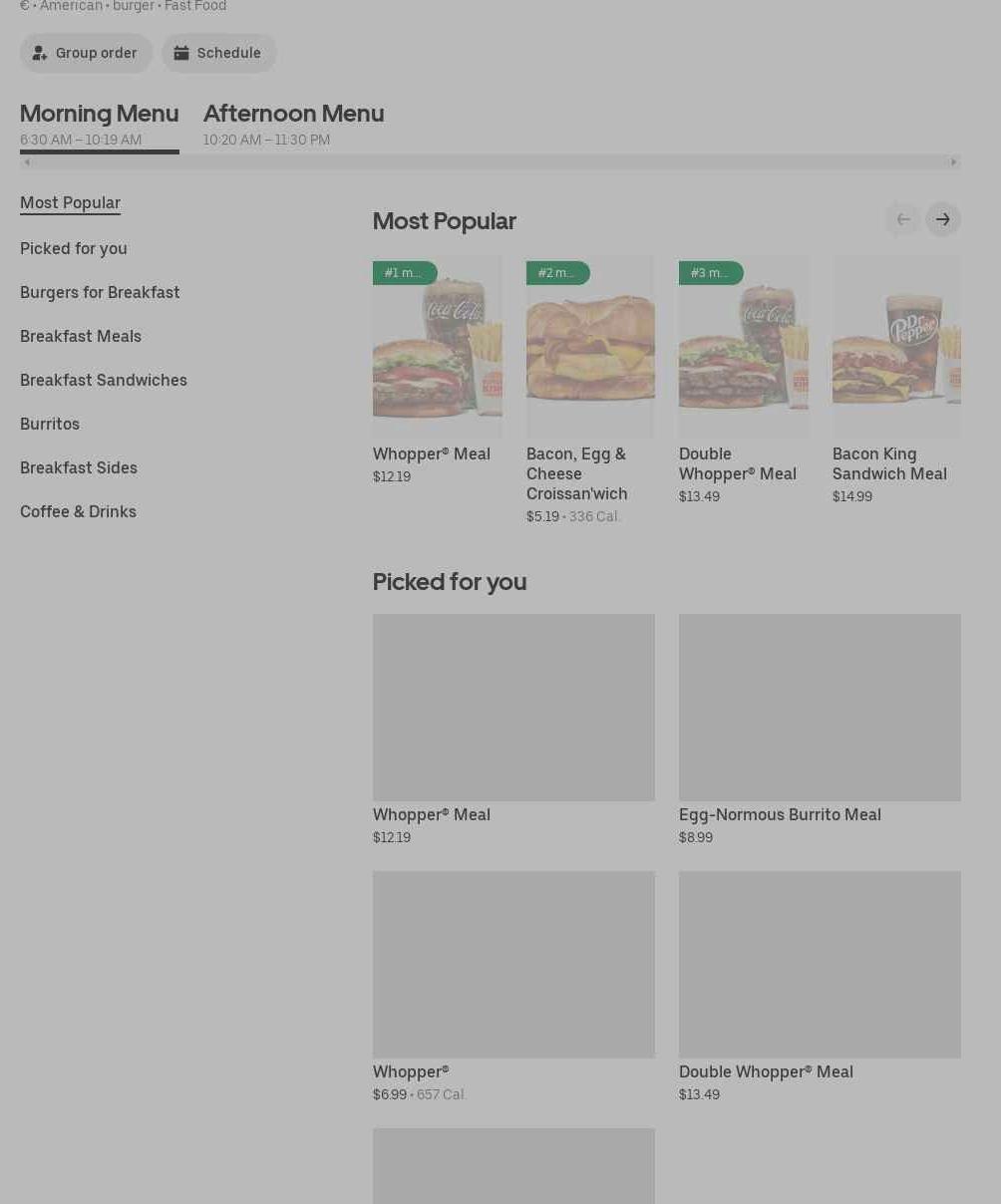Go to Burritos category
The height and width of the screenshot is (1204, 1001).
50,424
